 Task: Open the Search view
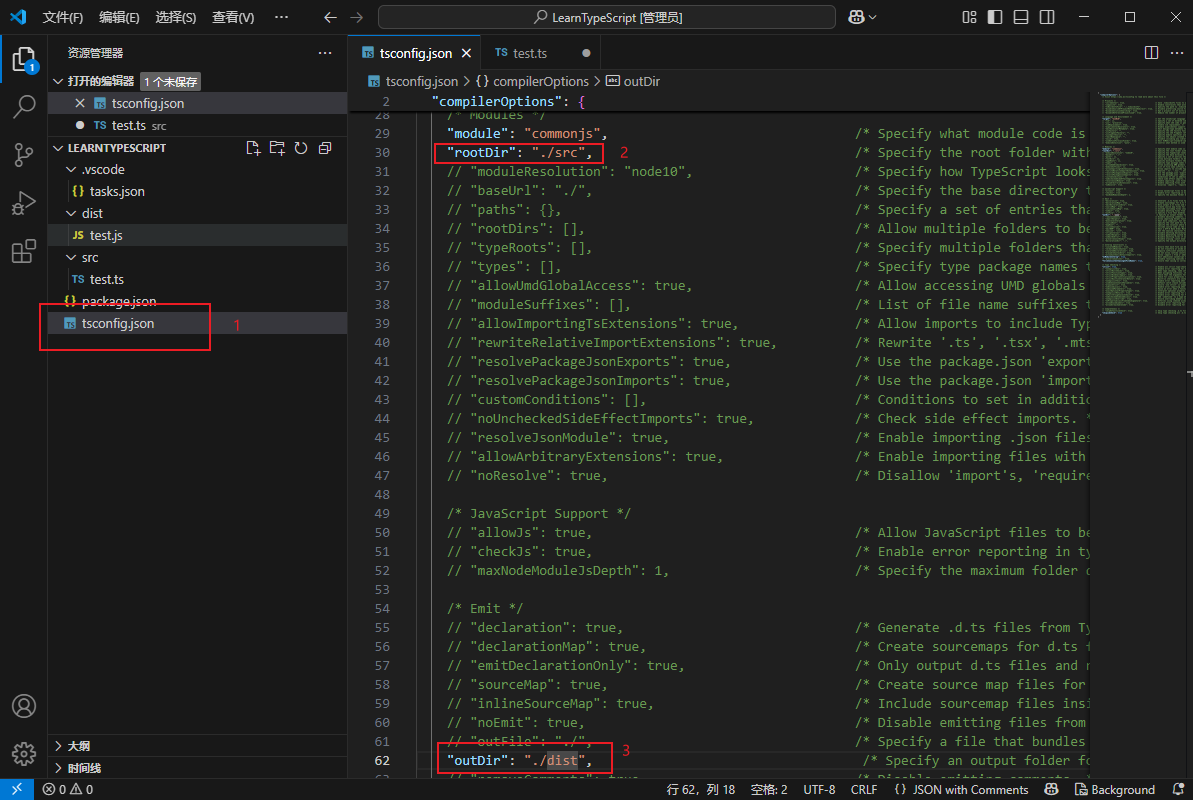pyautogui.click(x=24, y=106)
